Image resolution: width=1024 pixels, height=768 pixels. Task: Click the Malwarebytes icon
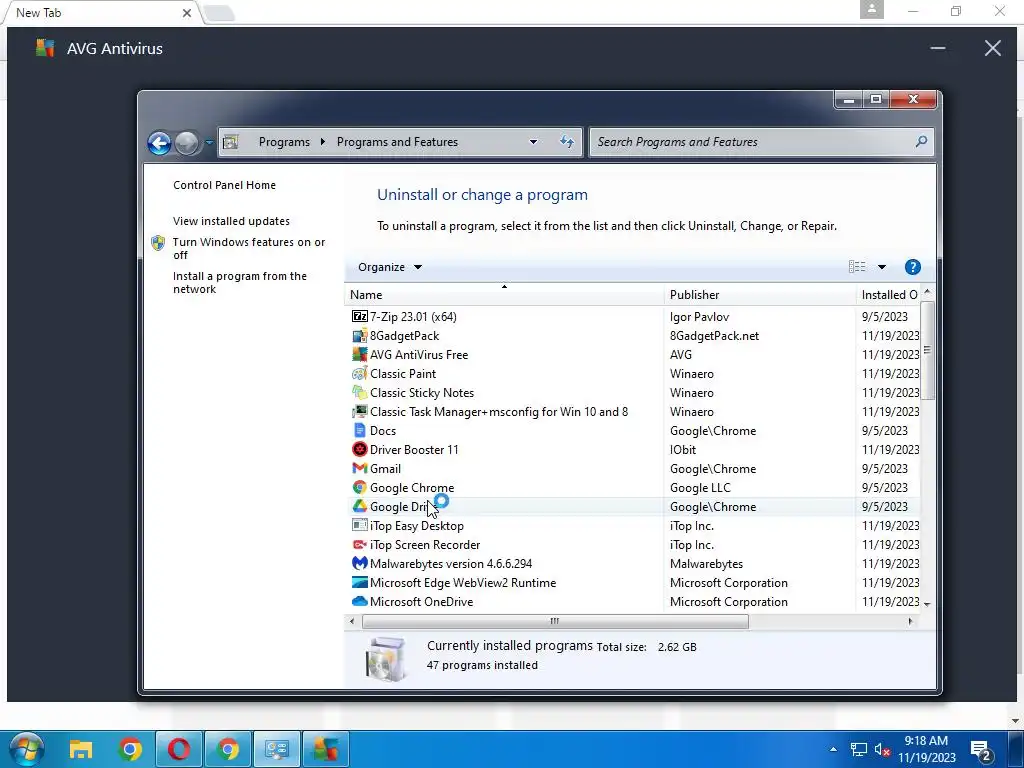(x=359, y=563)
